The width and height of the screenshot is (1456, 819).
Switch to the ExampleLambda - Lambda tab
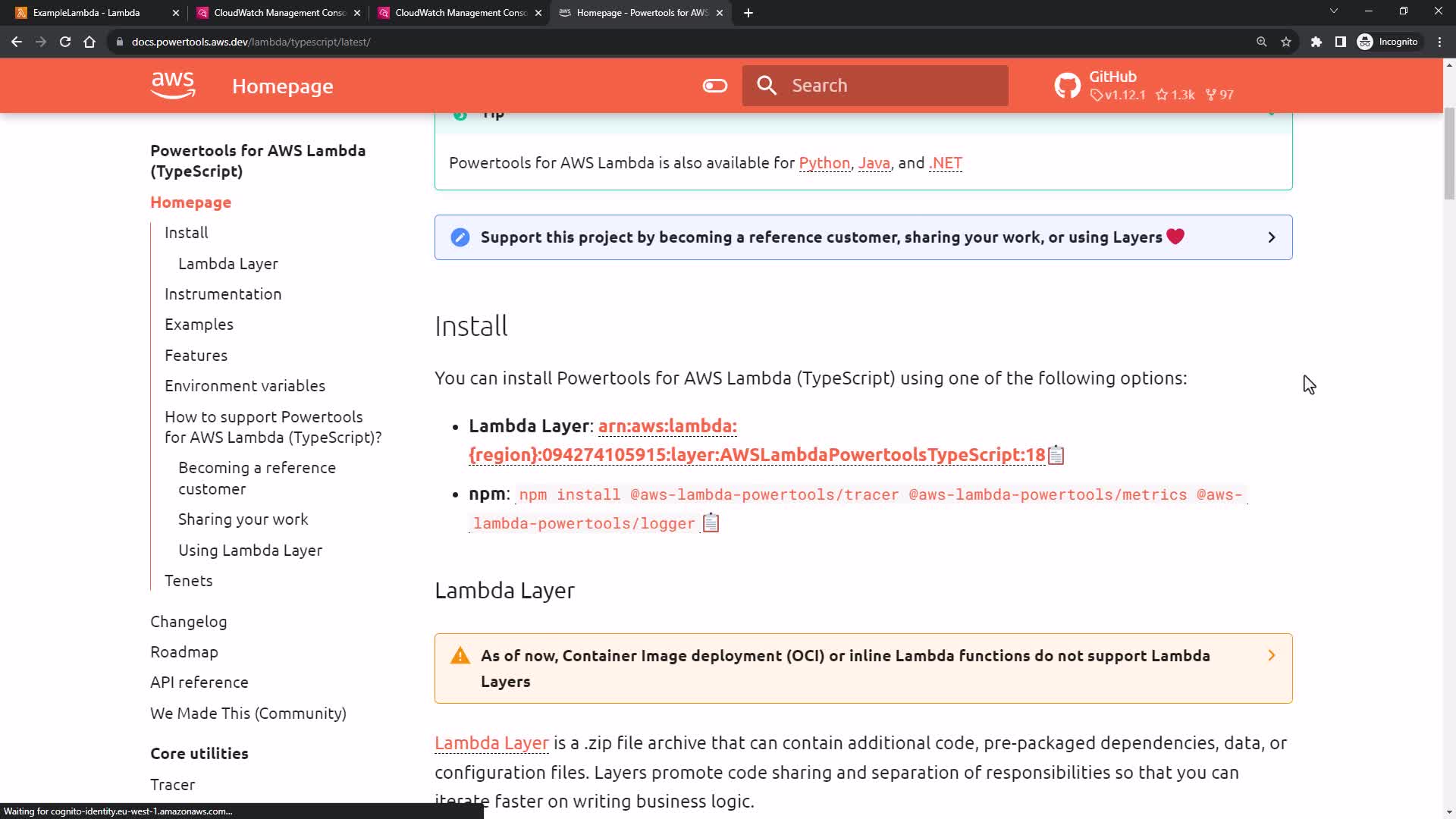86,13
